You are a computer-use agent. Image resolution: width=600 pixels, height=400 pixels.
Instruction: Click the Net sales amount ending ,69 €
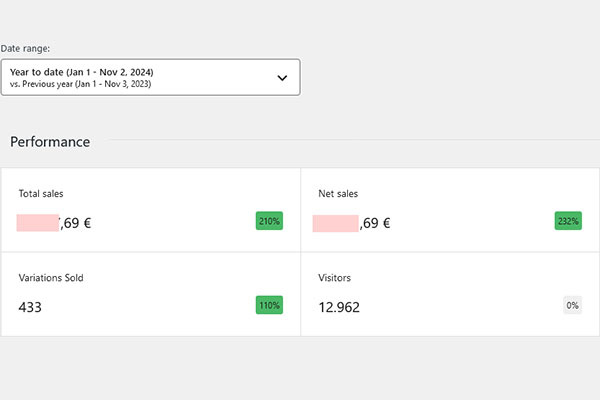click(x=375, y=223)
